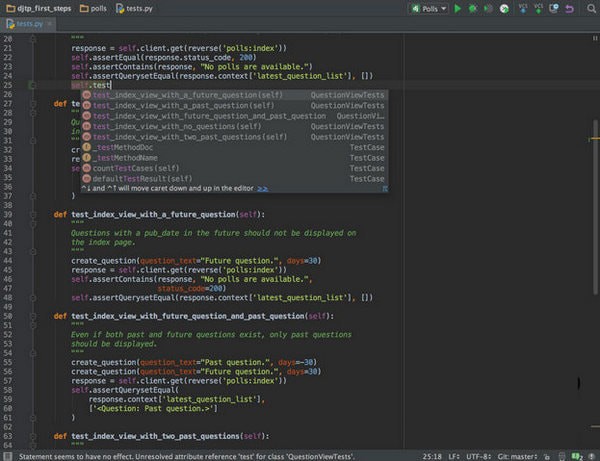Click the VCS commit changes icon
The image size is (600, 461).
540,8
